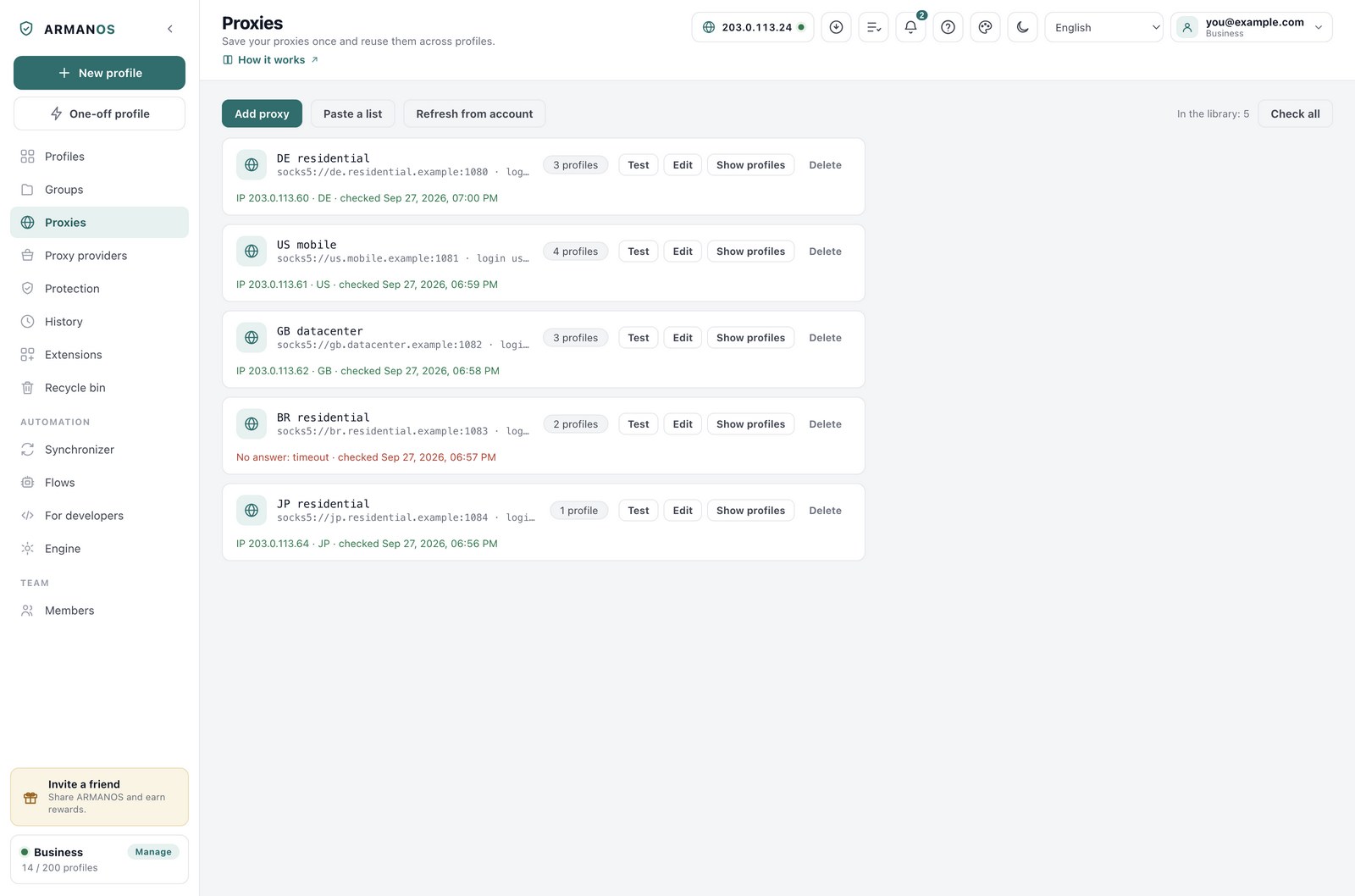Edit the US mobile proxy
This screenshot has width=1355, height=896.
point(683,252)
